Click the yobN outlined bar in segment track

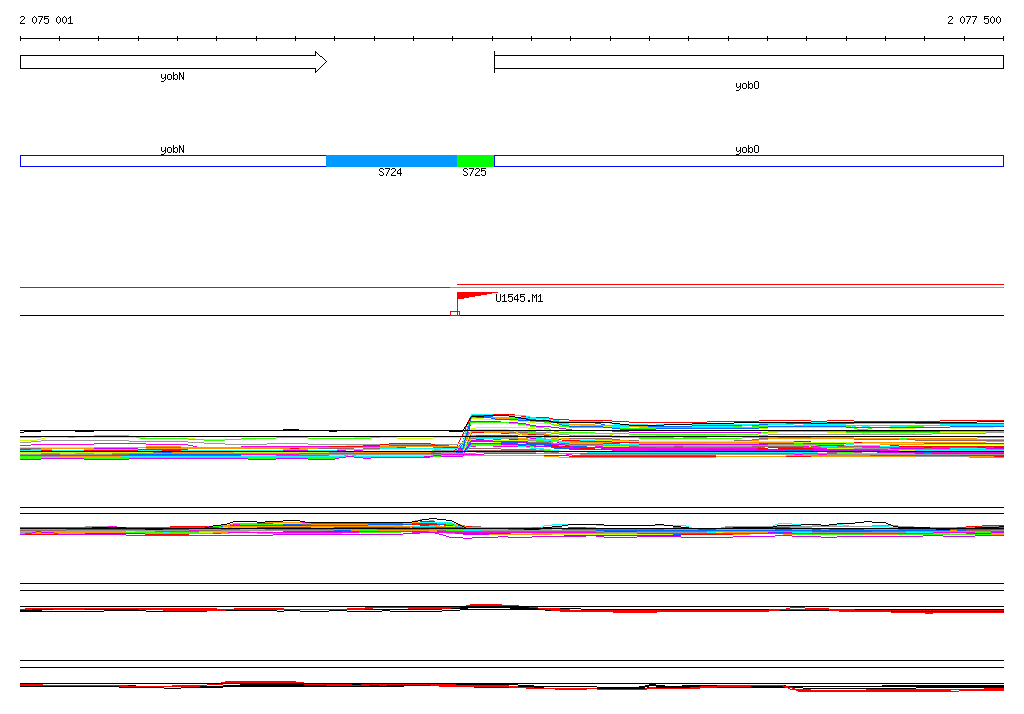173,161
